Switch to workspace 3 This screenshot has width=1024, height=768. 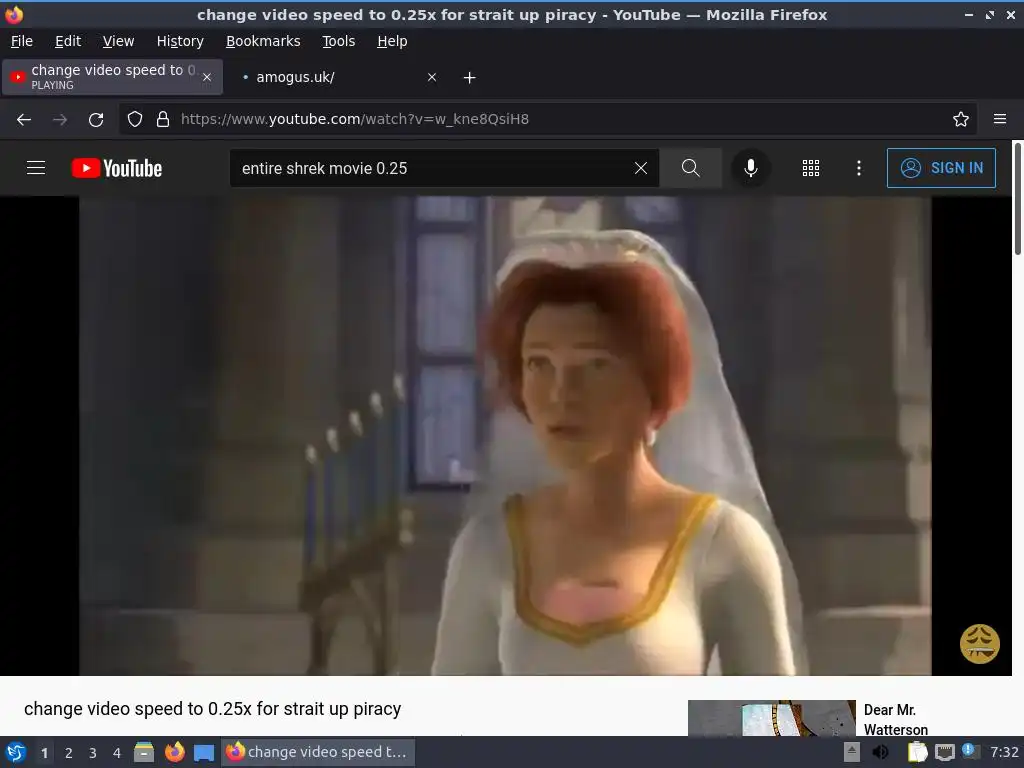[93, 753]
